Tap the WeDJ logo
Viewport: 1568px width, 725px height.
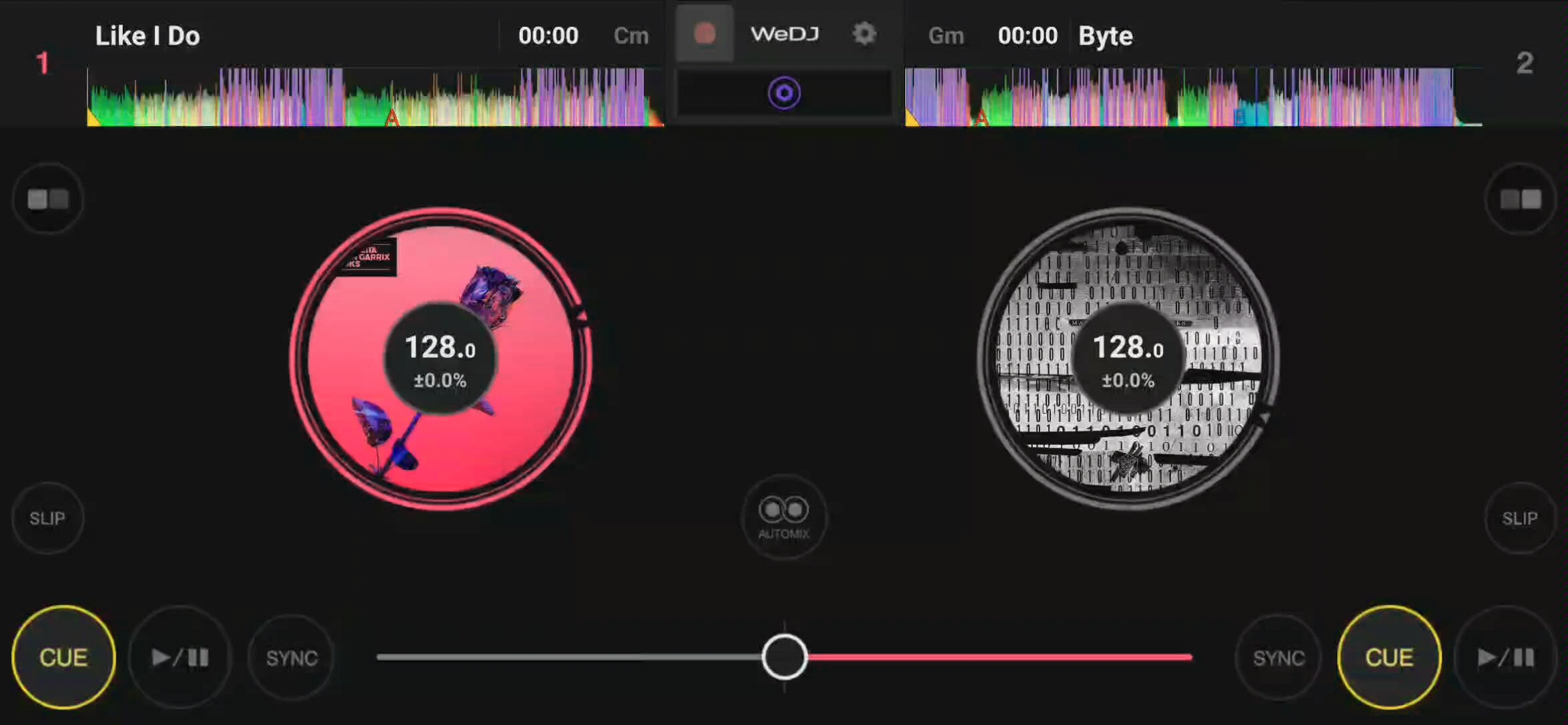click(785, 33)
